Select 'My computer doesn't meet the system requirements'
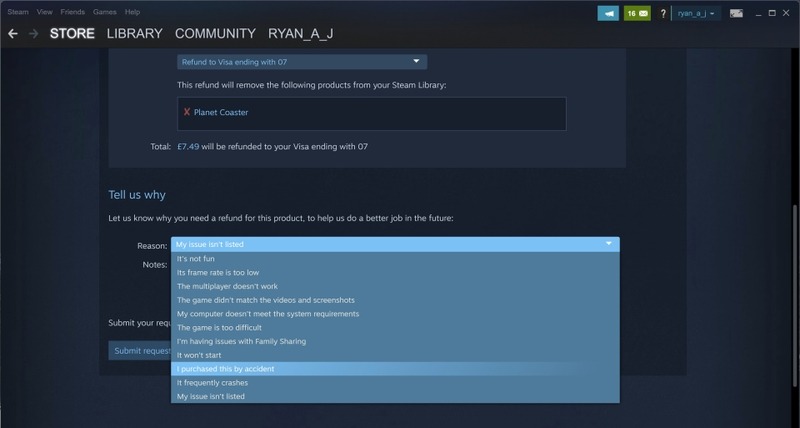 click(395, 314)
